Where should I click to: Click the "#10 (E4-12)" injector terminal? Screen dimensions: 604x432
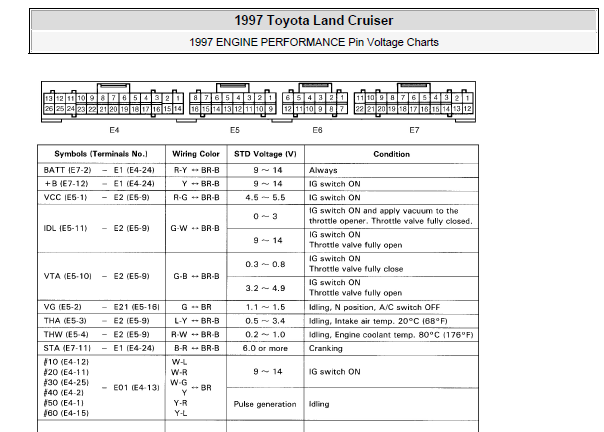coord(66,362)
